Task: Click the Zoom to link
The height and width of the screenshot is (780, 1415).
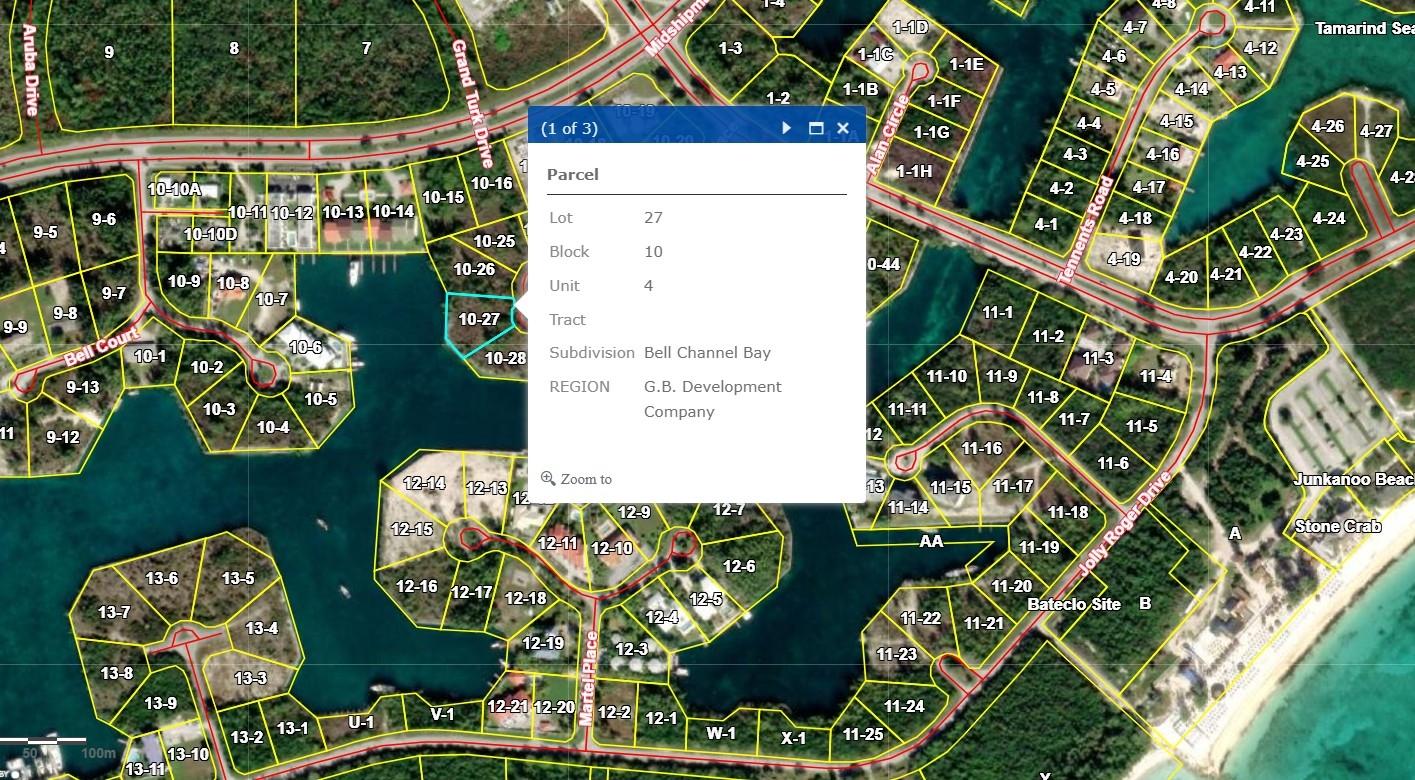Action: (585, 479)
